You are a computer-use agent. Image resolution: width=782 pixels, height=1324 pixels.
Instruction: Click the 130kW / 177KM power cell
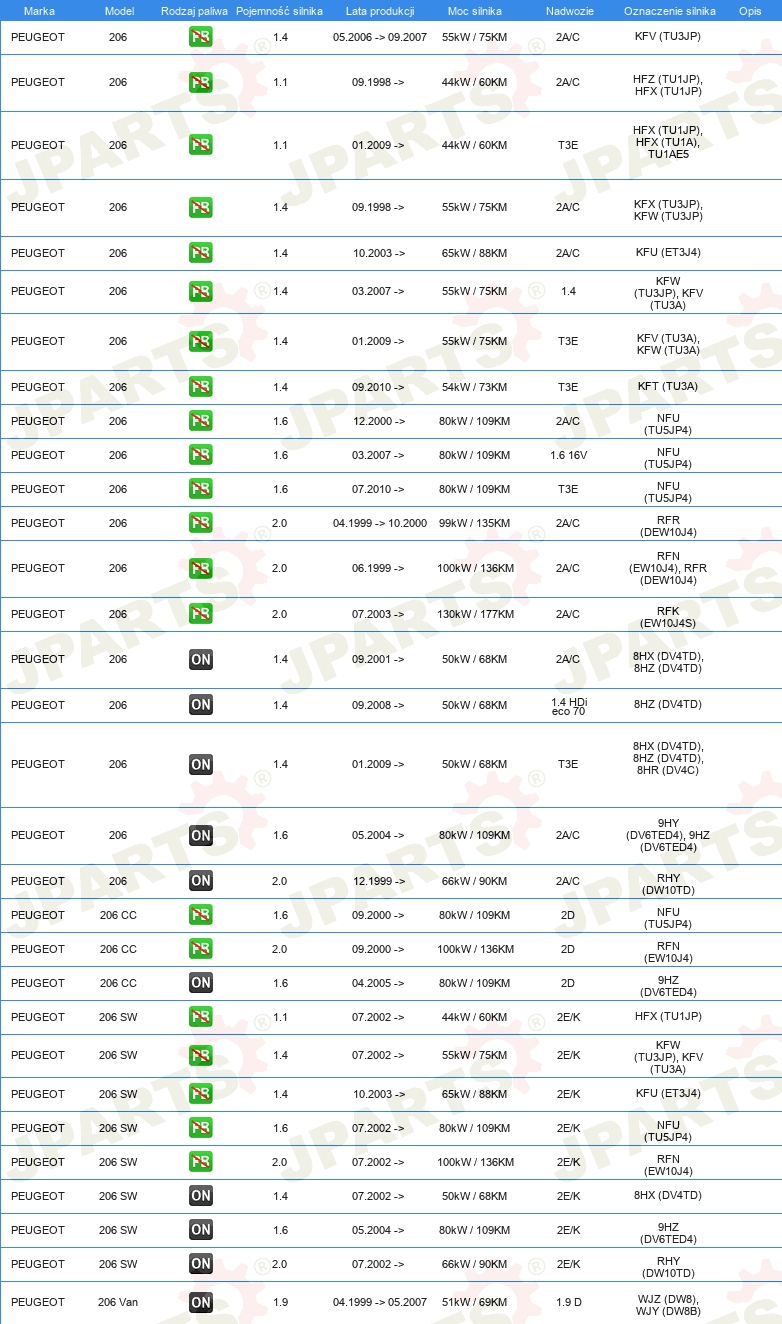475,614
